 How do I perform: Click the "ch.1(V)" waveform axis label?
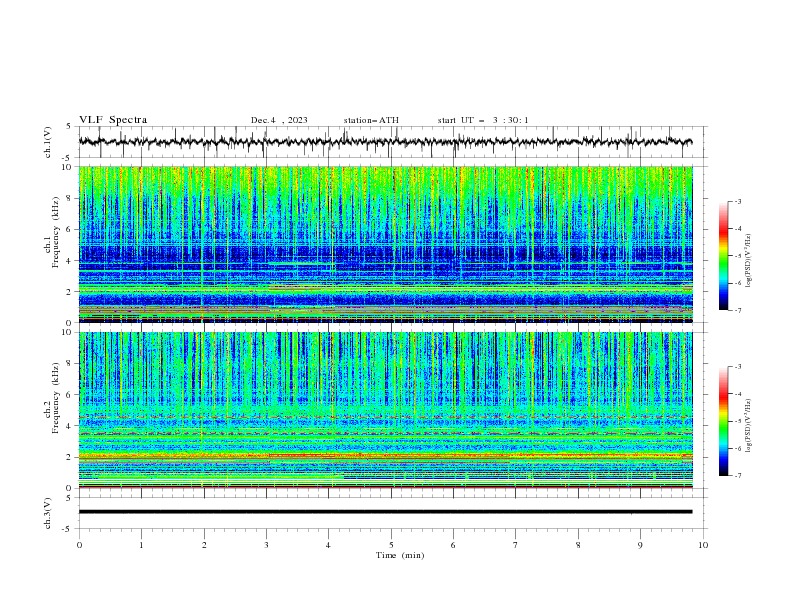tap(48, 142)
